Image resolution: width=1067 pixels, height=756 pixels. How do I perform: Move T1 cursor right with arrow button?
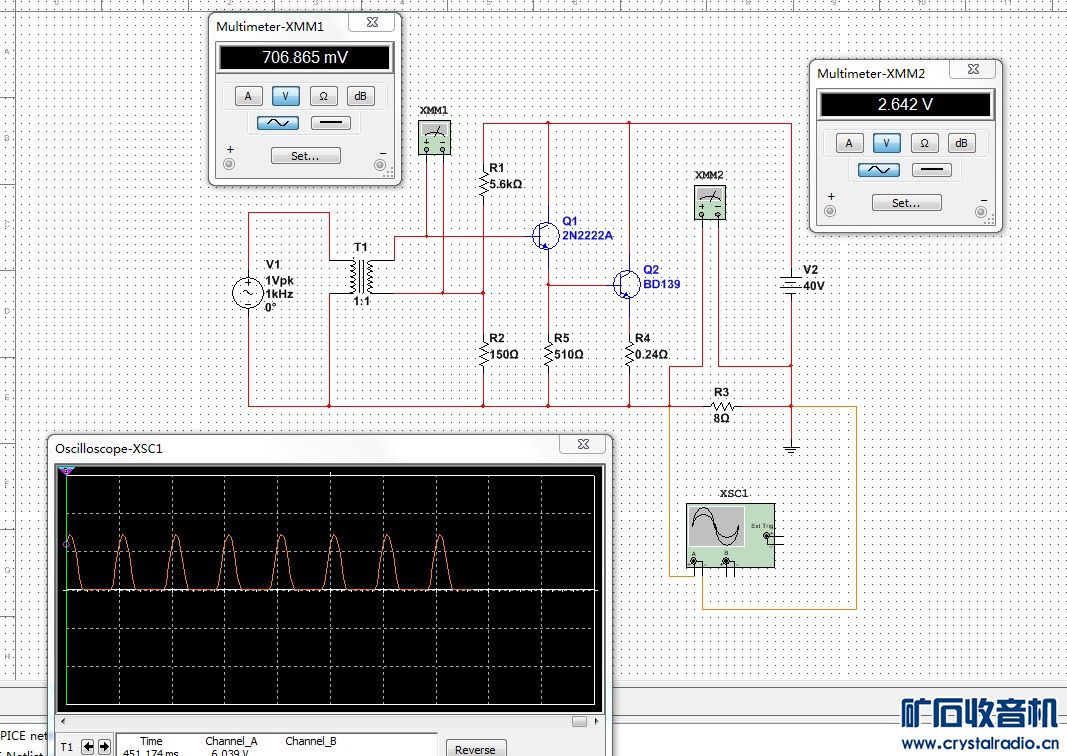coord(103,746)
